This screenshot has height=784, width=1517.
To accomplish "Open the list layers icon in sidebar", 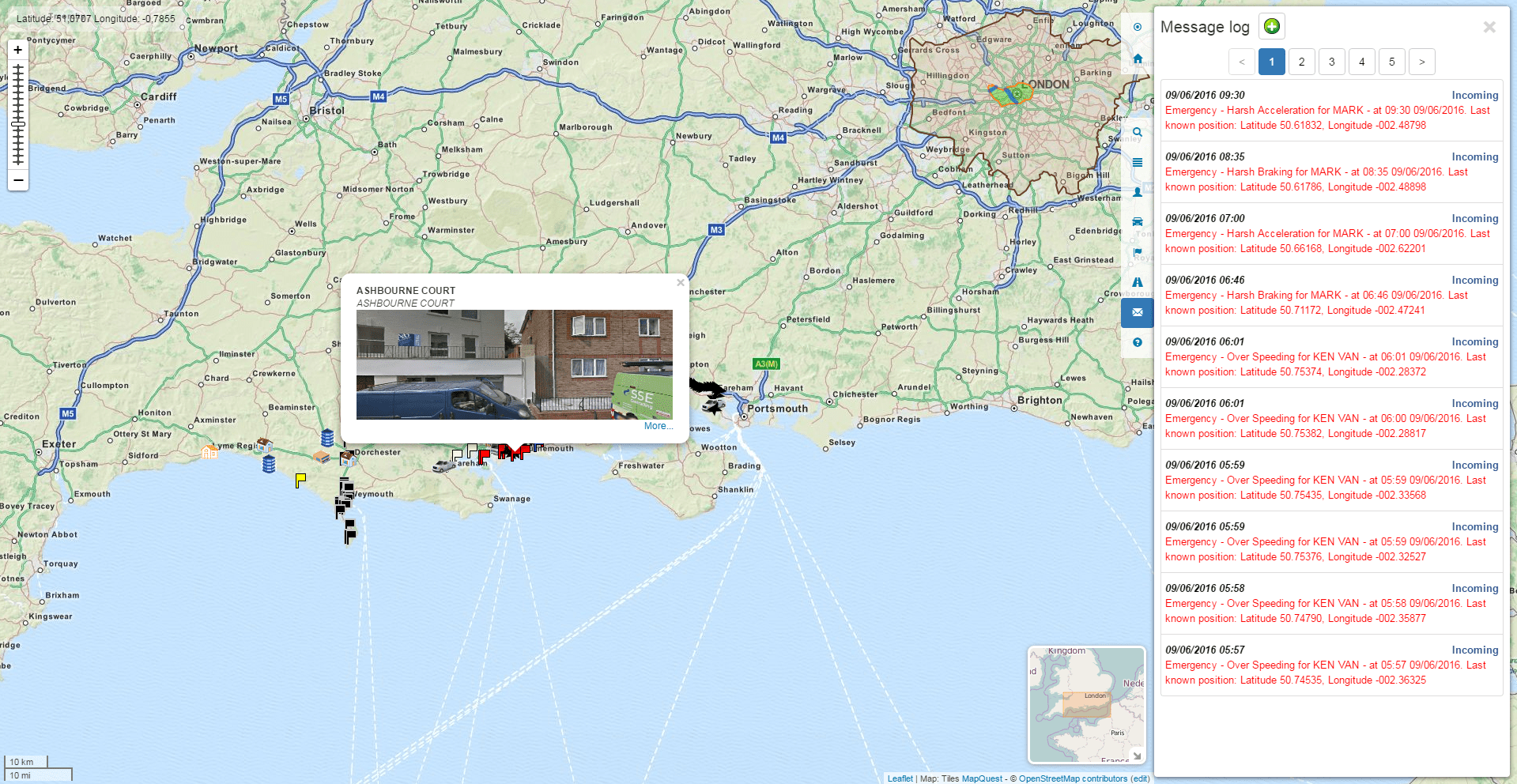I will 1137,162.
